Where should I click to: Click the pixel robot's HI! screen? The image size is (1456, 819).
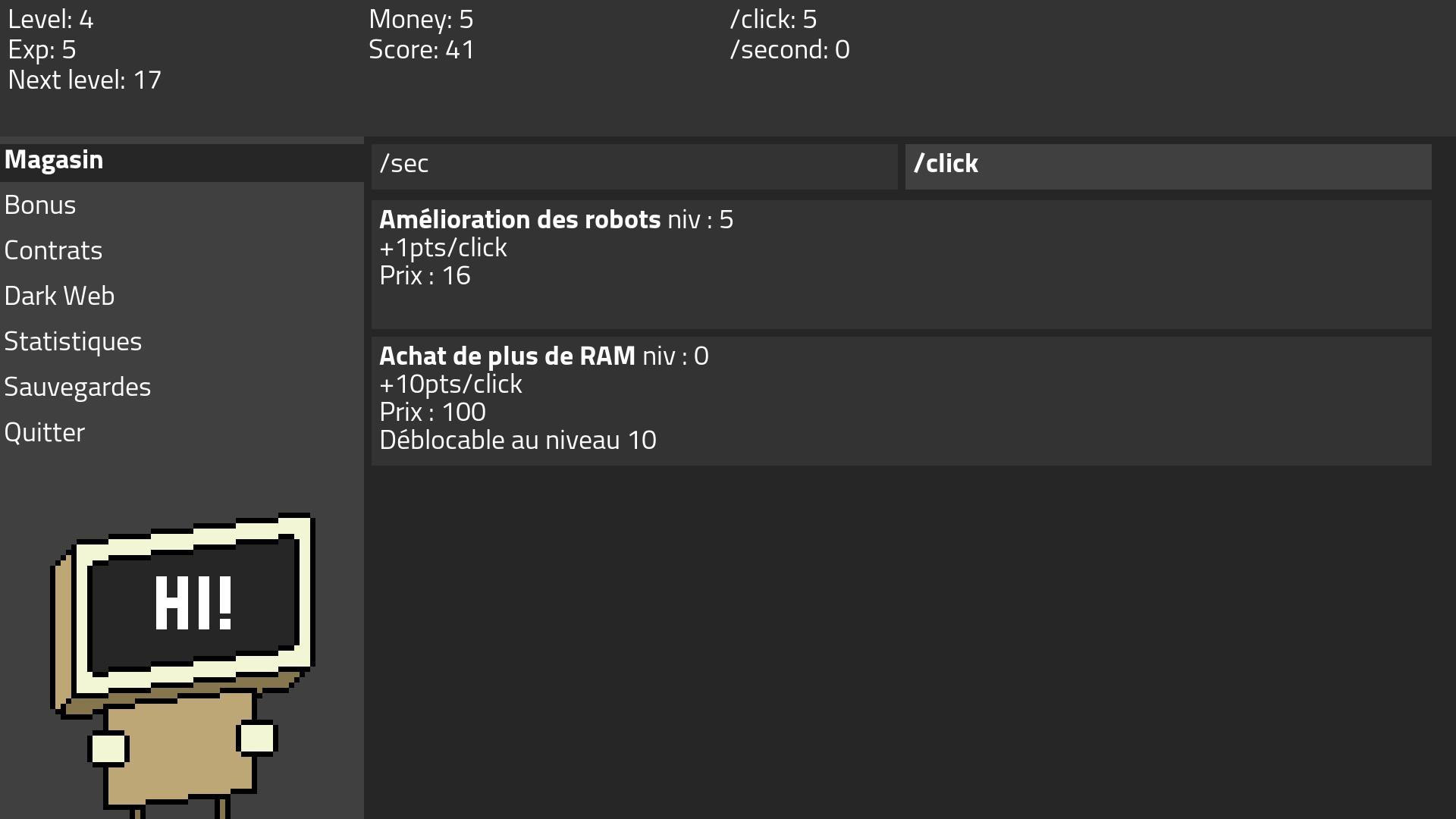tap(193, 604)
